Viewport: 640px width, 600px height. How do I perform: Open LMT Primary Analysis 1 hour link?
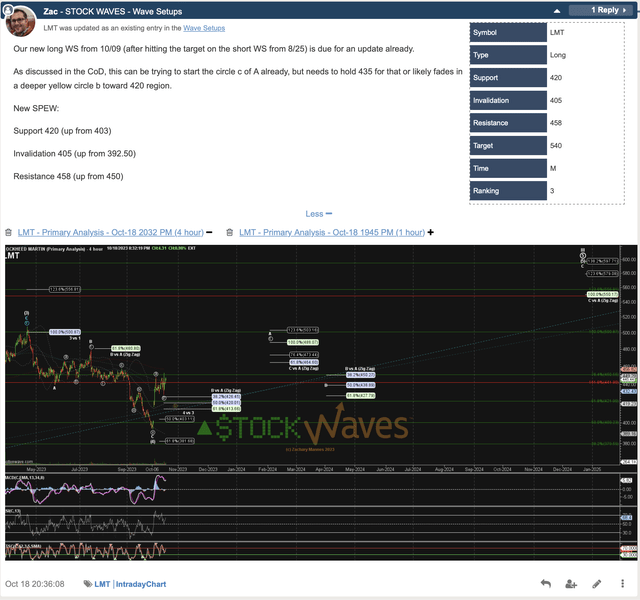[330, 232]
